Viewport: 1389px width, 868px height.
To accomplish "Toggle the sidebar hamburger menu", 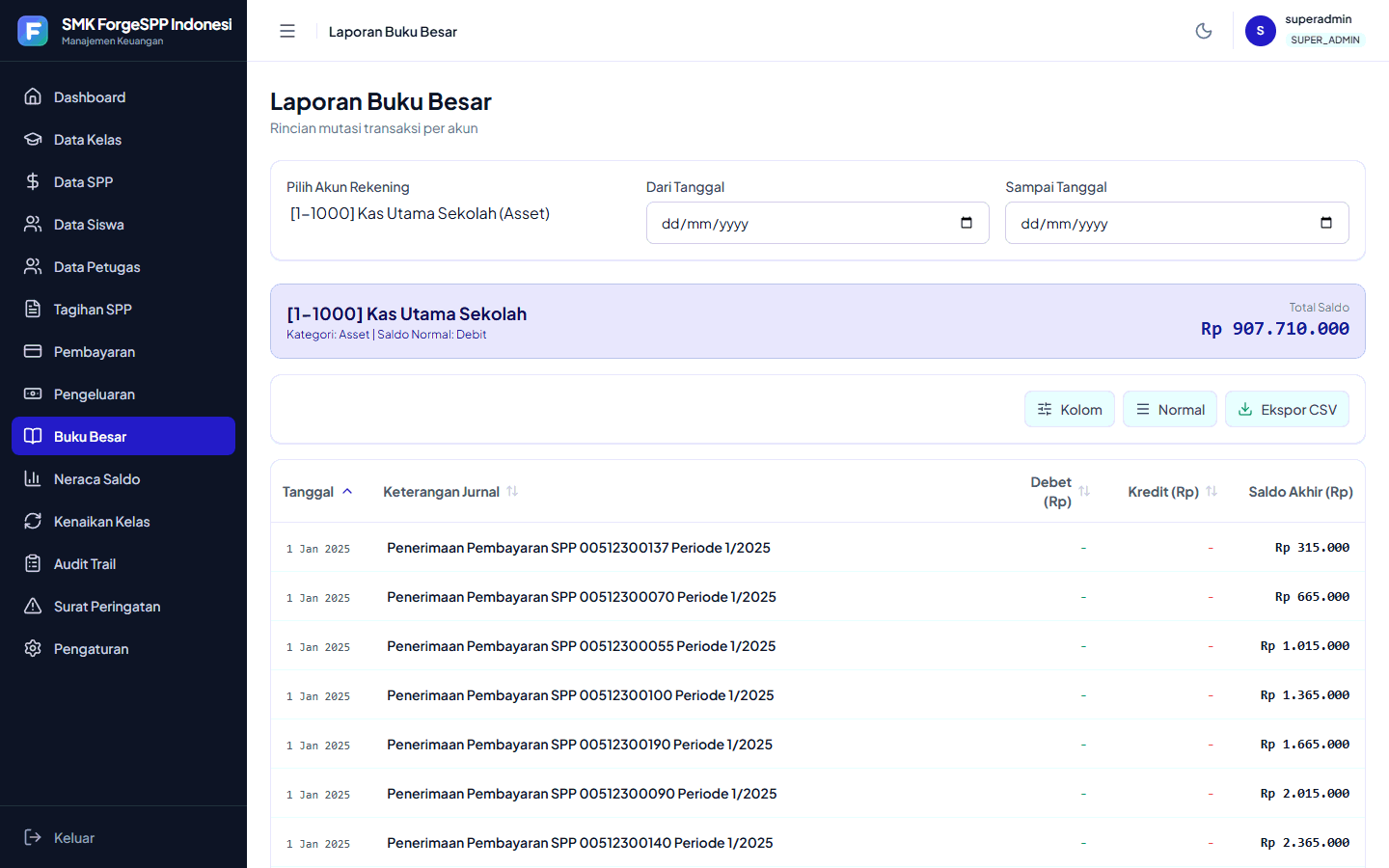I will [287, 31].
